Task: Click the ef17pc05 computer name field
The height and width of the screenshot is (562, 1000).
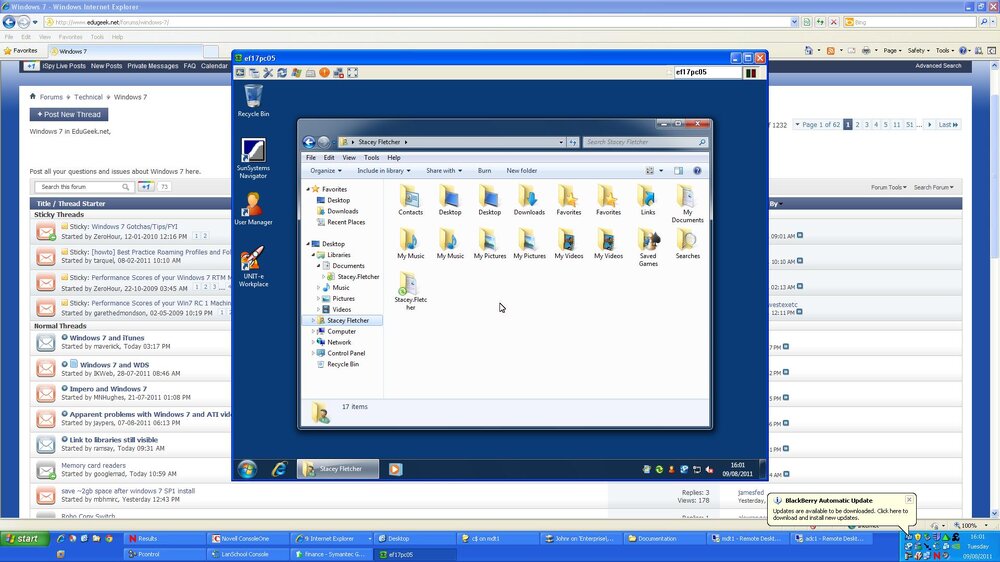Action: (x=708, y=73)
